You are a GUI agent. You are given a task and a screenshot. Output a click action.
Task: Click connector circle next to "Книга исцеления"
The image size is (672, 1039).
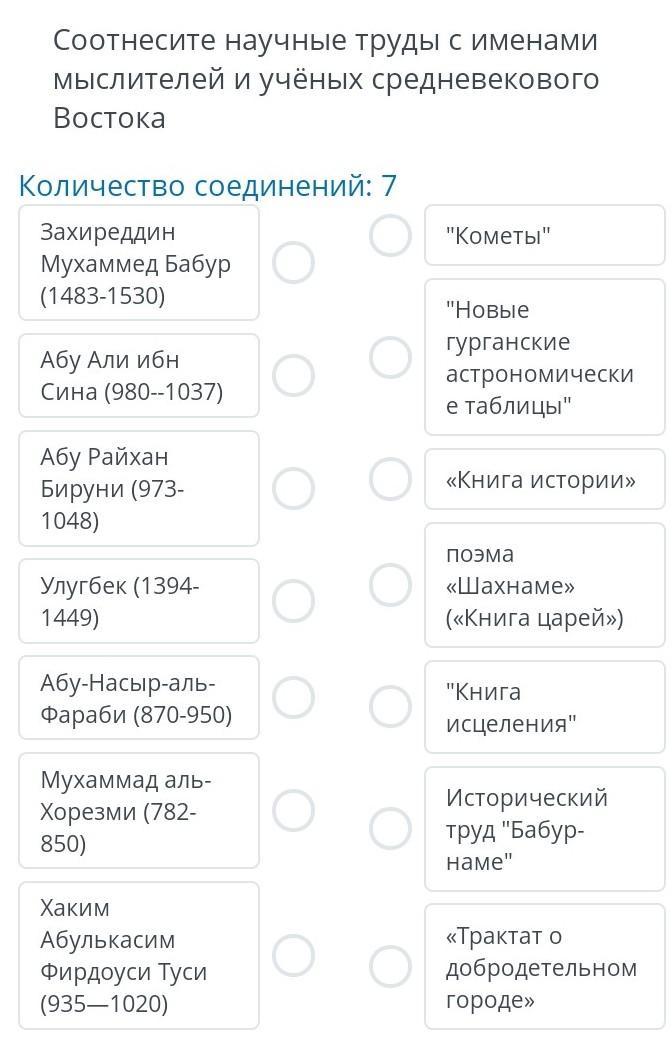[x=390, y=706]
